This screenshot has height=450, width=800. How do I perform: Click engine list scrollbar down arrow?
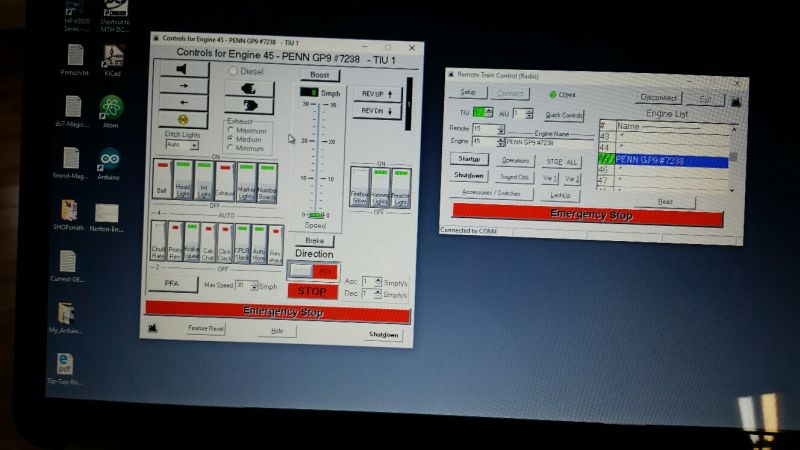[732, 190]
